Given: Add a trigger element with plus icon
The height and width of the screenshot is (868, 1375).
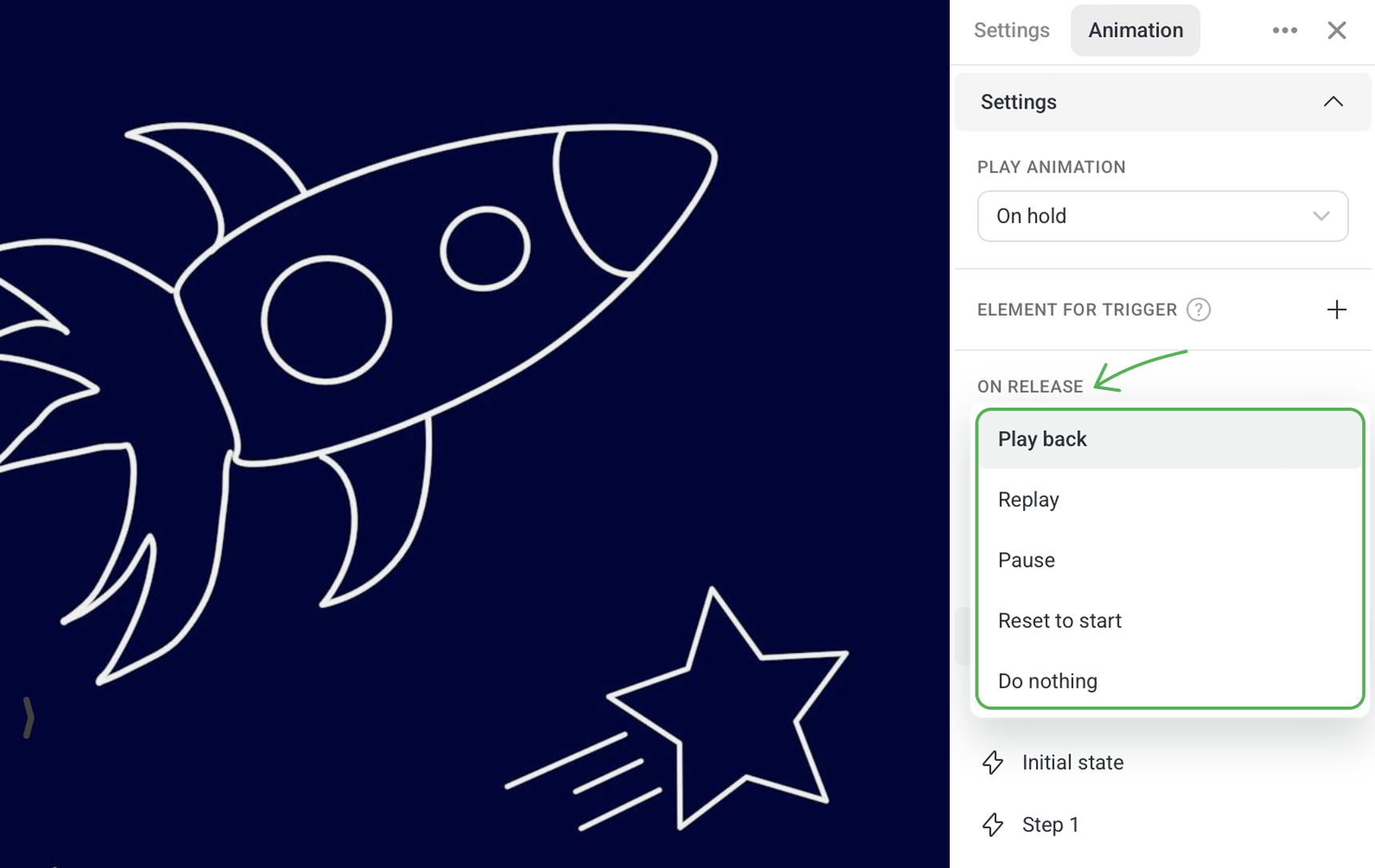Looking at the screenshot, I should coord(1337,309).
